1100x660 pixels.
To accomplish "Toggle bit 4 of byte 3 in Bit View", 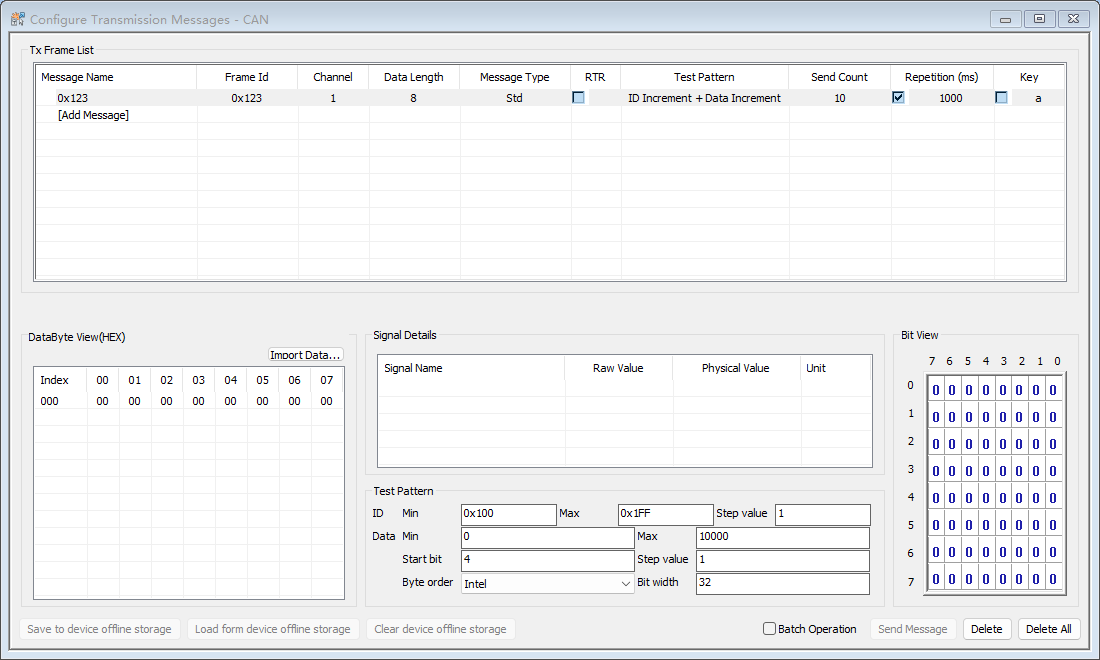I will pos(986,471).
